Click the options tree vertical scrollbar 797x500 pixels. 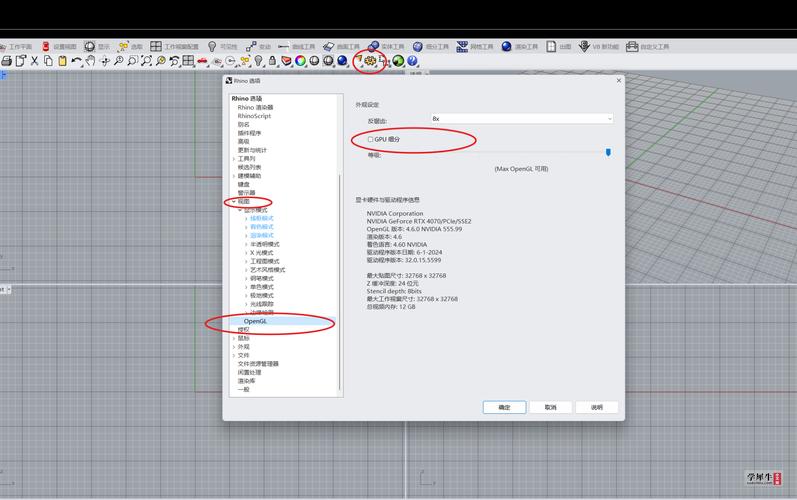(340, 282)
